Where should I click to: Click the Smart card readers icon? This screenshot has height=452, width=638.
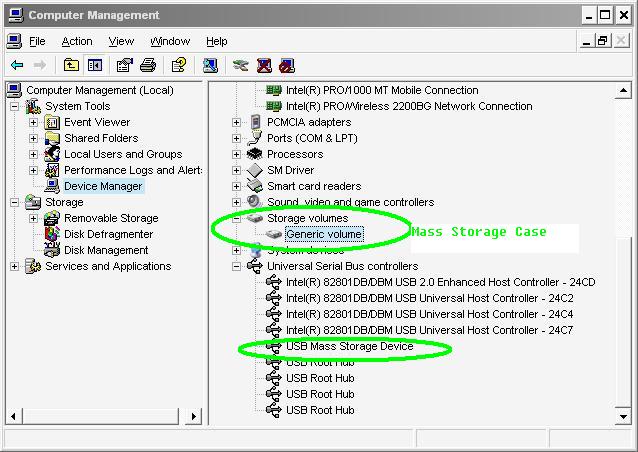(255, 186)
